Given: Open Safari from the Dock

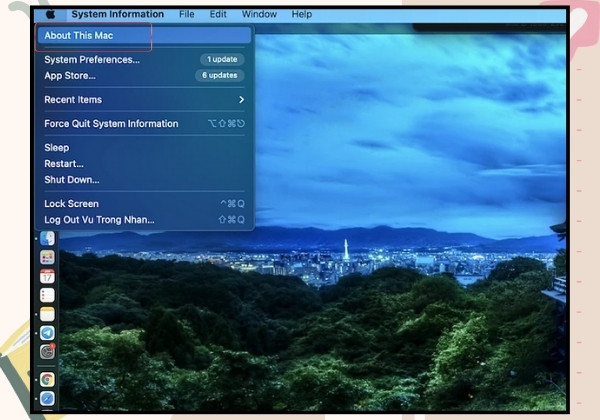Looking at the screenshot, I should coord(47,398).
